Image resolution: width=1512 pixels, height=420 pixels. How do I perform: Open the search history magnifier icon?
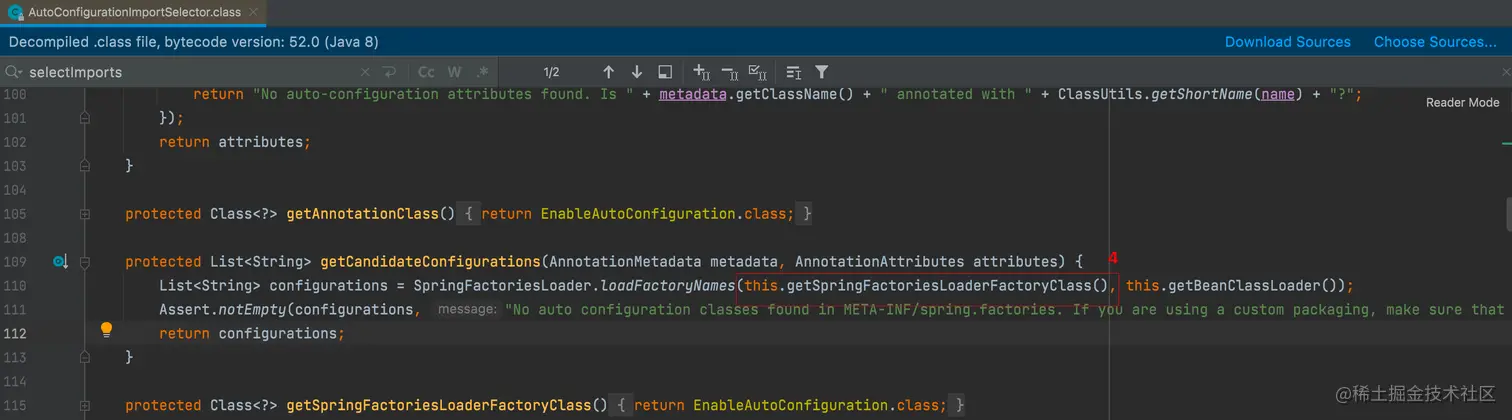point(14,72)
